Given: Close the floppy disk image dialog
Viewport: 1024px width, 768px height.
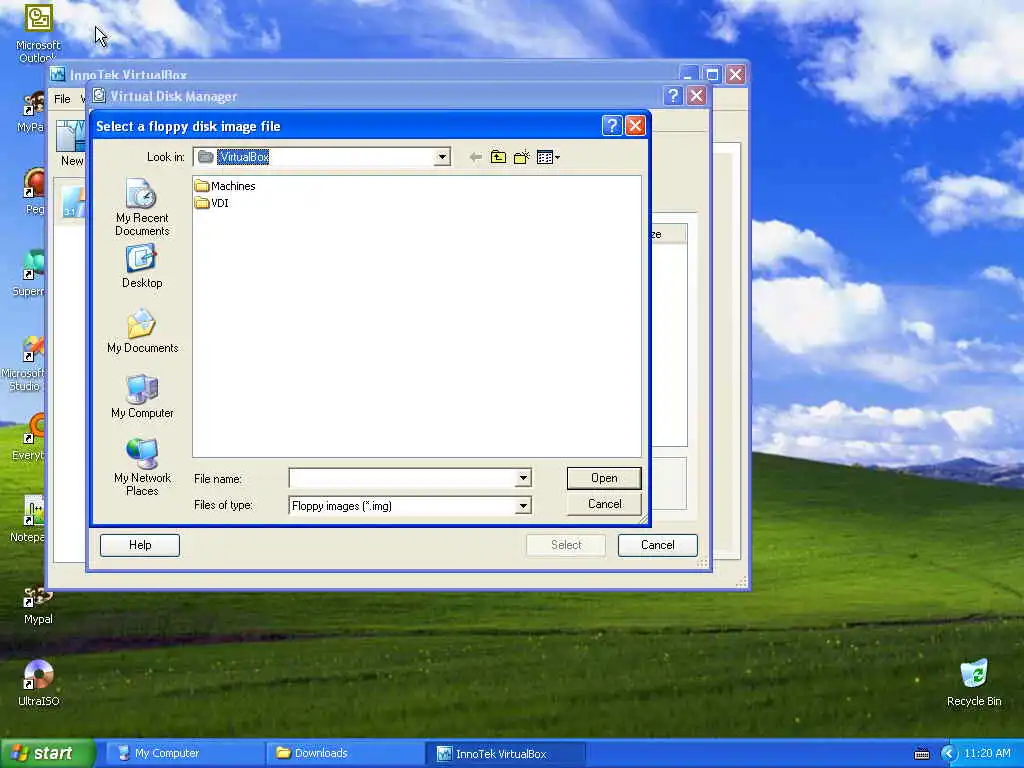Looking at the screenshot, I should point(635,125).
